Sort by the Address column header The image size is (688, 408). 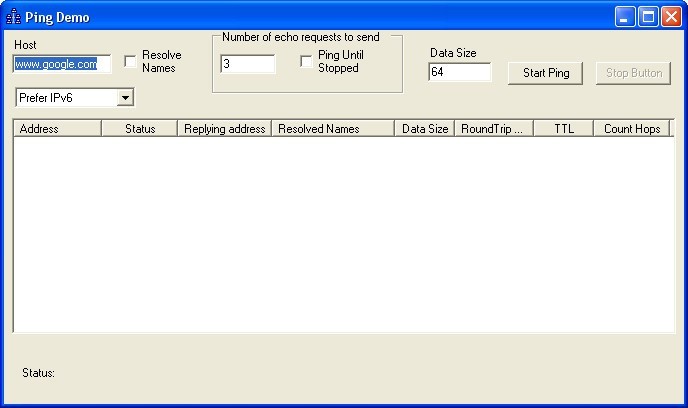click(57, 129)
